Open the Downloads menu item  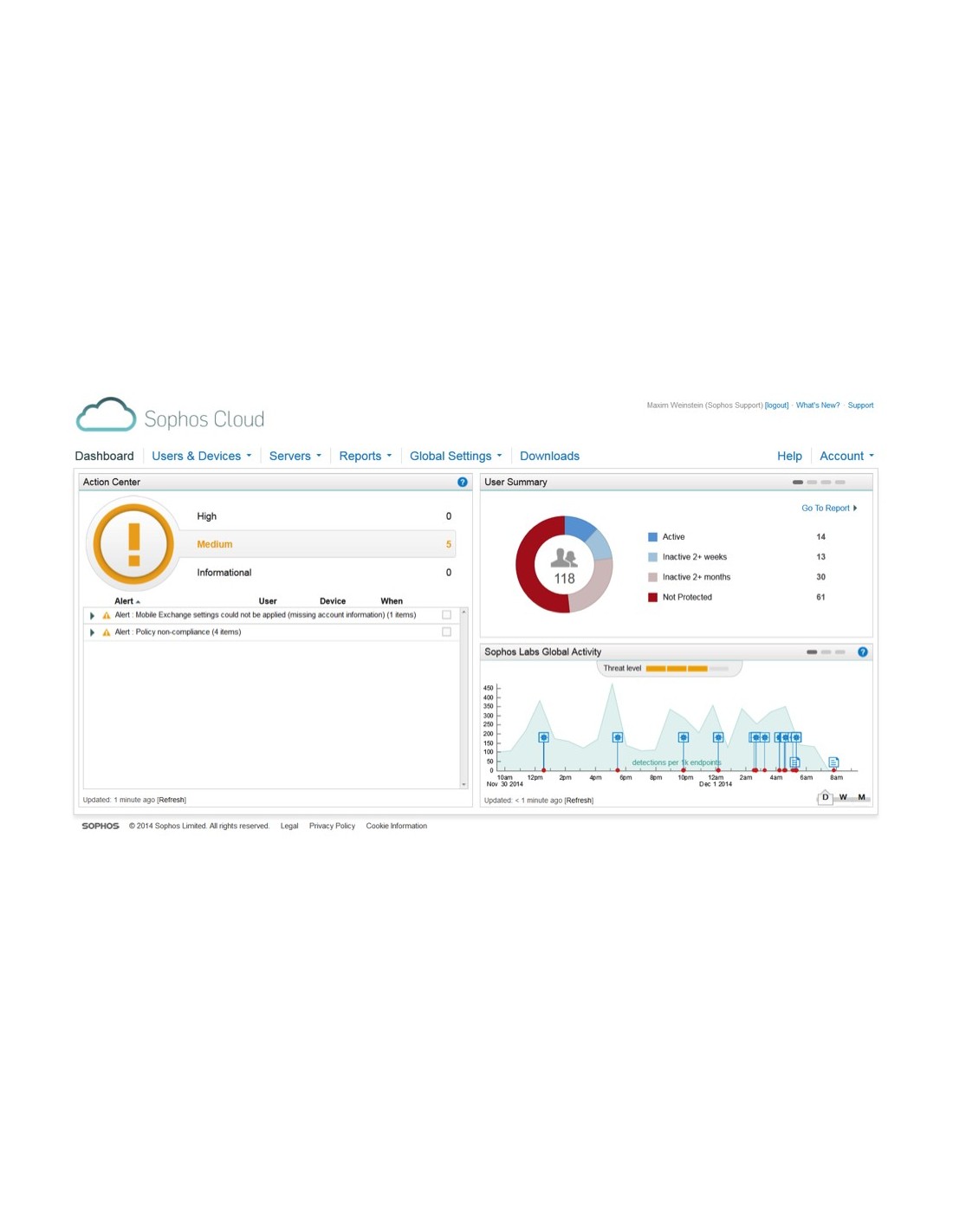[x=549, y=456]
